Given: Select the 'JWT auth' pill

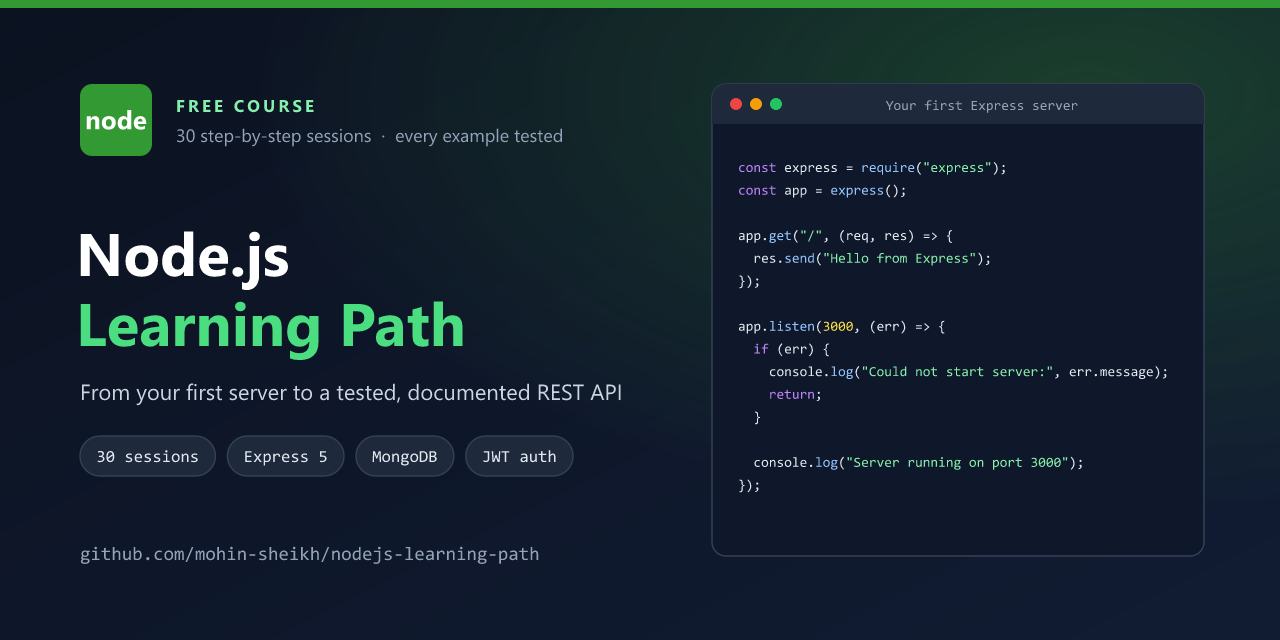Looking at the screenshot, I should [x=519, y=456].
